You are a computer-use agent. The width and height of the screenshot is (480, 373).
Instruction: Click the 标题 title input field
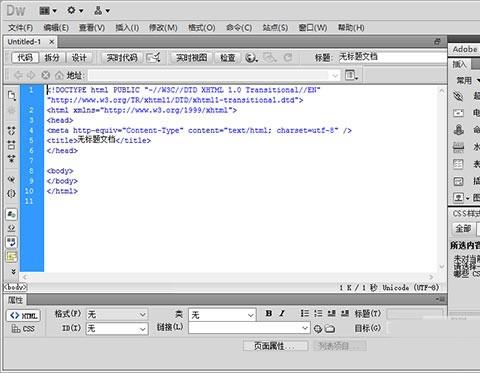point(392,57)
